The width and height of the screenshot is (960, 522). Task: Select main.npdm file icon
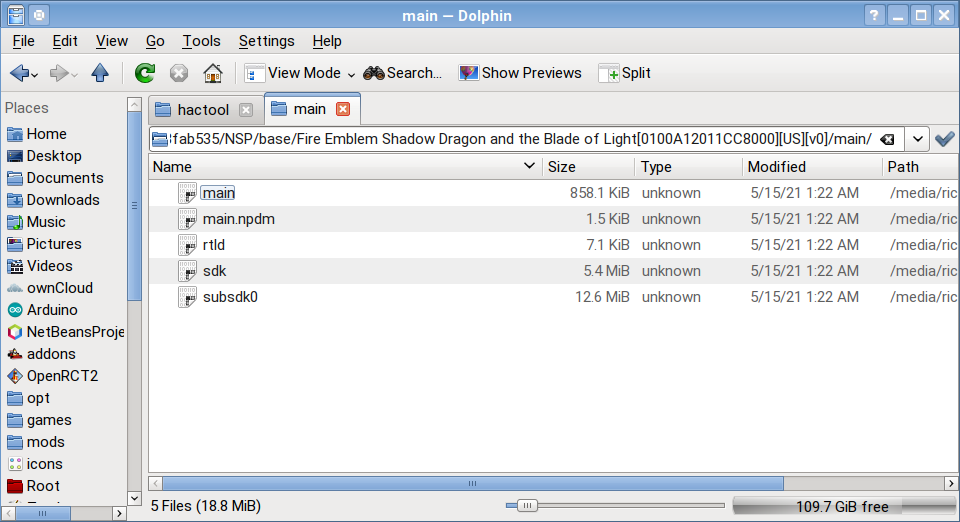187,219
